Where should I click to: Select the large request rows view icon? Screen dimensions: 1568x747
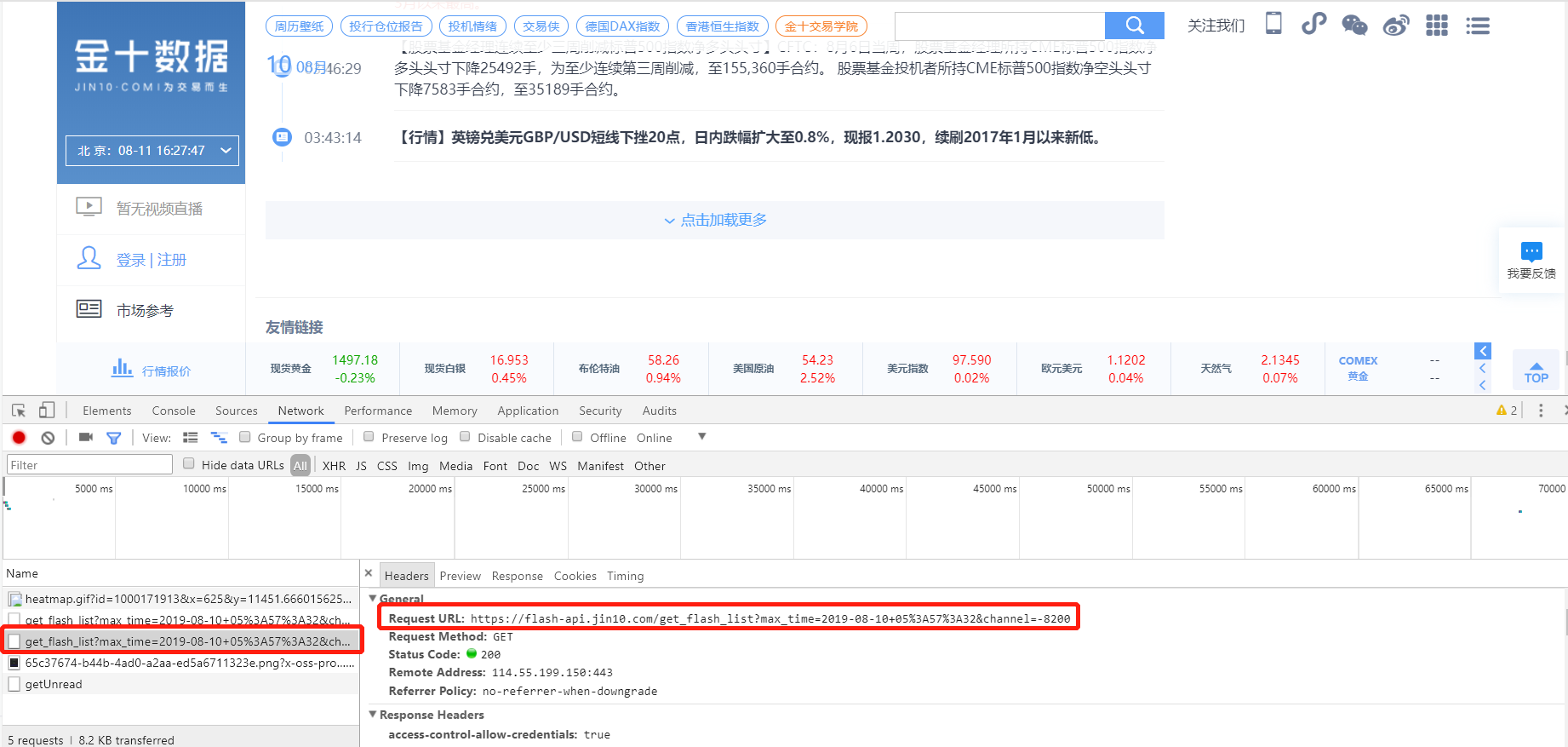(x=191, y=438)
